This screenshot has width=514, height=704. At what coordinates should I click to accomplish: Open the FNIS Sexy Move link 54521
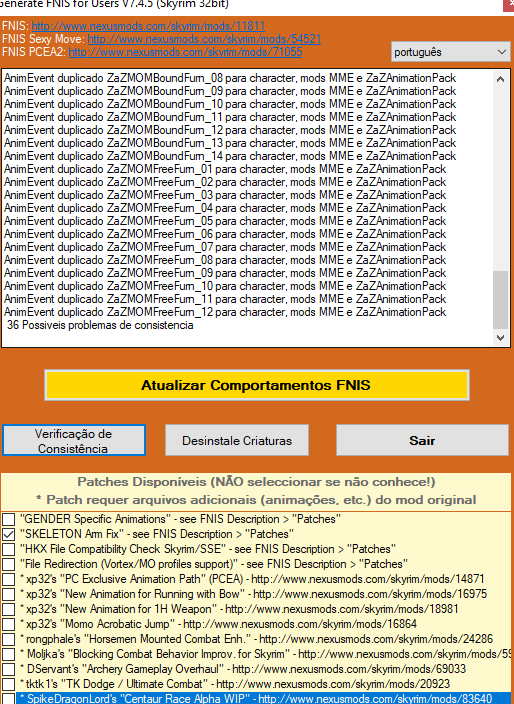coord(204,39)
